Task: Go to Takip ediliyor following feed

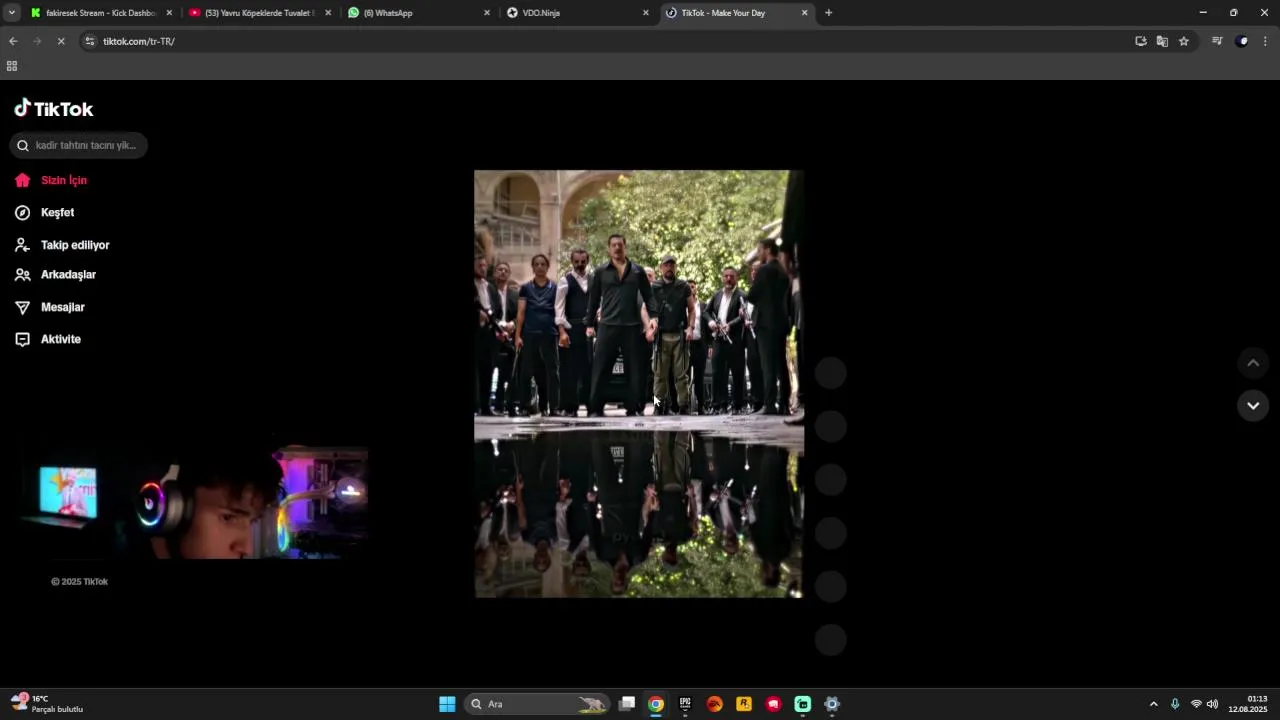Action: tap(62, 245)
